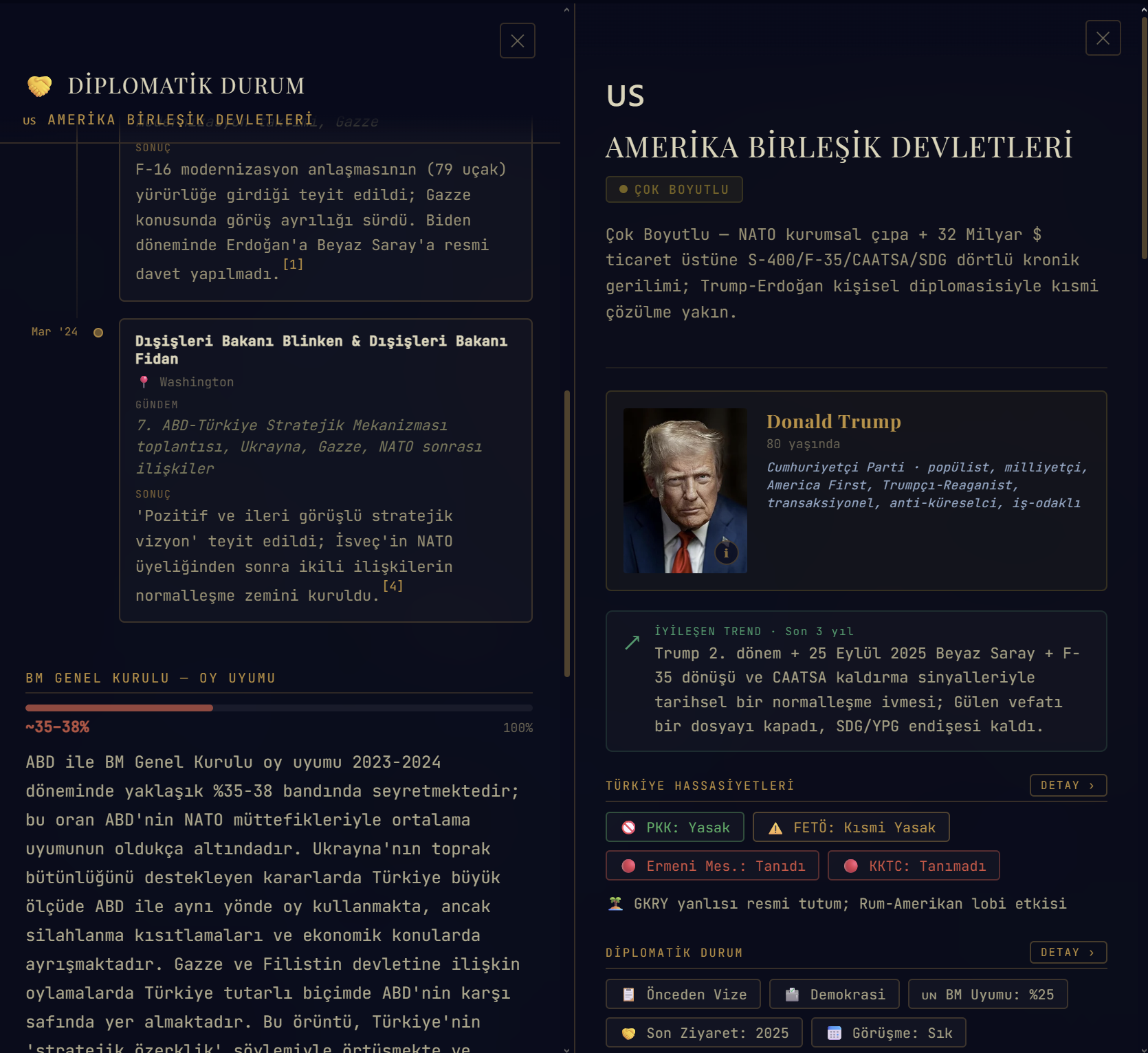Click the warning icon beside FETÖ: Kısmi Yasak
1148x1053 pixels.
[774, 827]
